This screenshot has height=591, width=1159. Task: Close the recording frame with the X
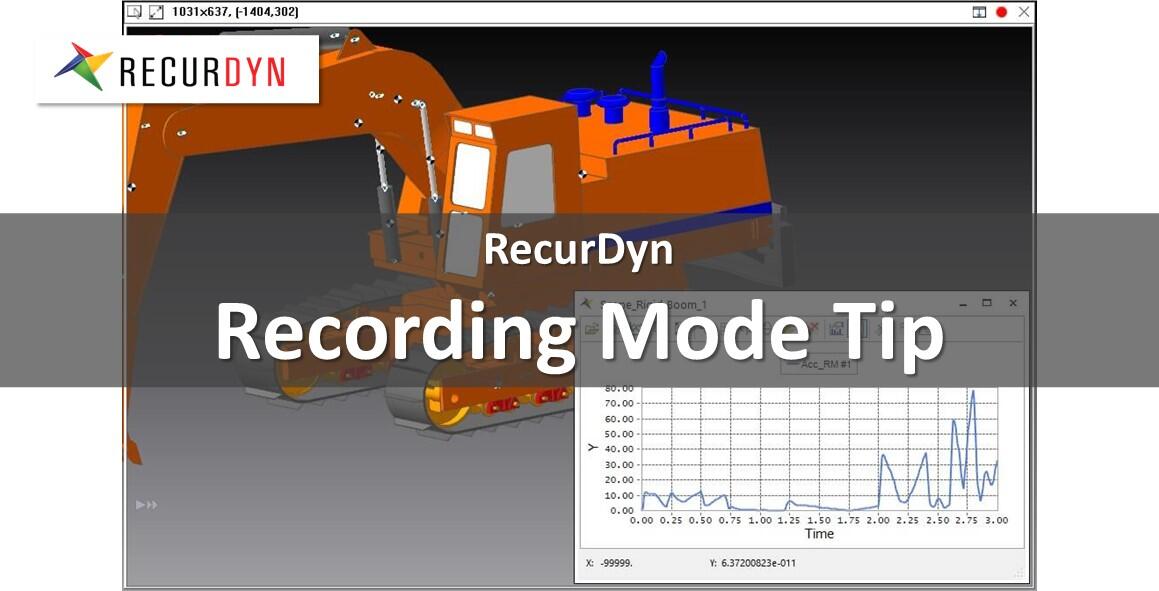pos(1023,12)
